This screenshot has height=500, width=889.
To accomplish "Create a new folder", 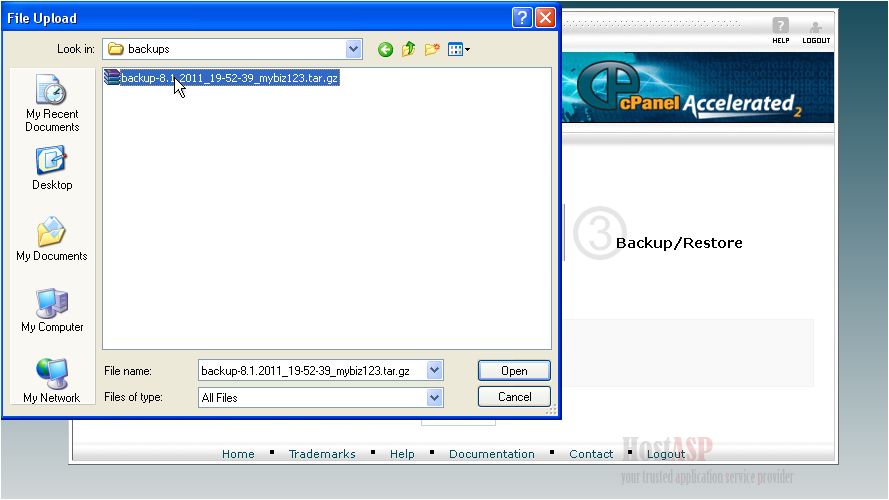I will click(x=432, y=49).
